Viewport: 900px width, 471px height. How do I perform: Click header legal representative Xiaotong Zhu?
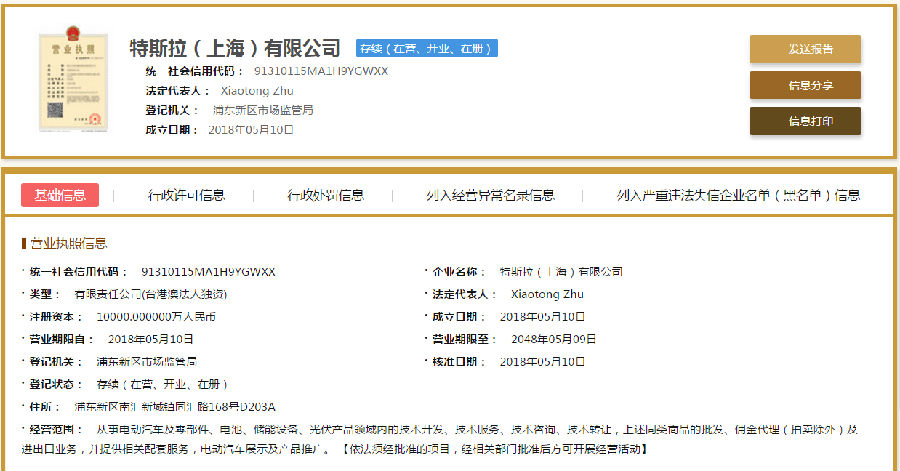pyautogui.click(x=257, y=91)
